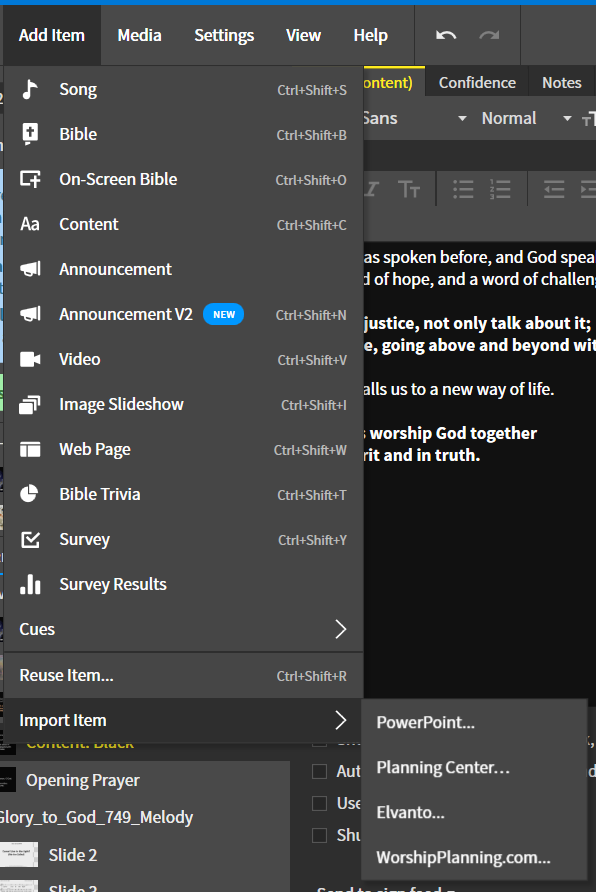This screenshot has height=892, width=596.
Task: Import from Elvanto
Action: point(409,812)
